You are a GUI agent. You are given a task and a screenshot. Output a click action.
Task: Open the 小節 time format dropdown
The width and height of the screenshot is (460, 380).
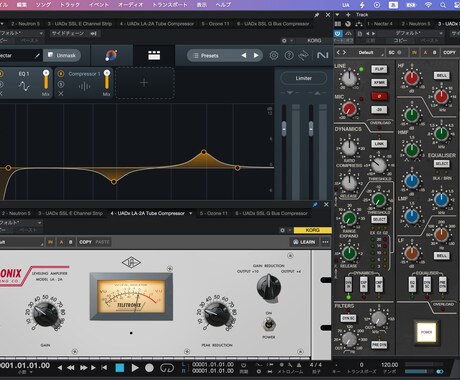click(25, 373)
